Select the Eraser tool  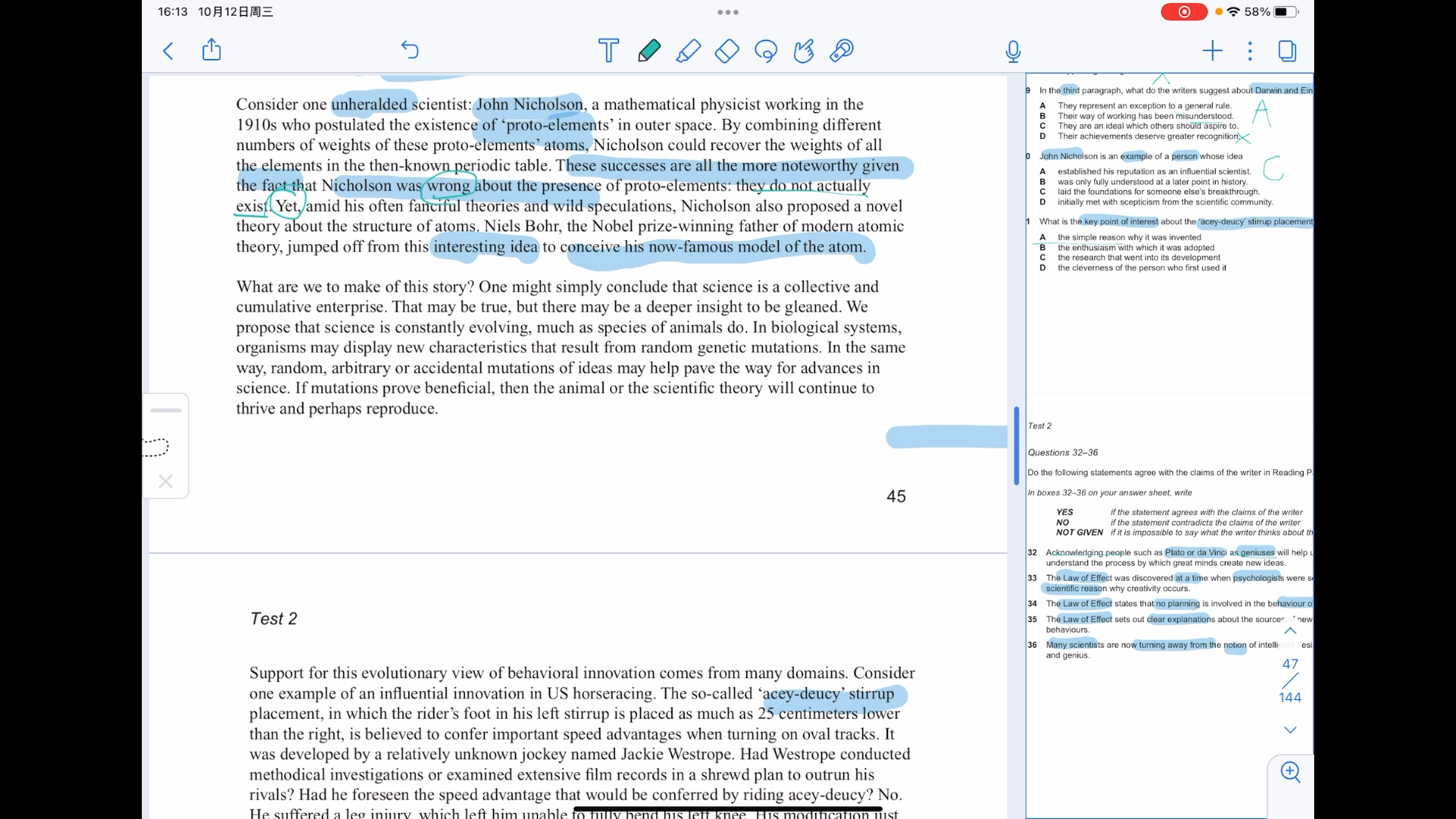point(726,51)
